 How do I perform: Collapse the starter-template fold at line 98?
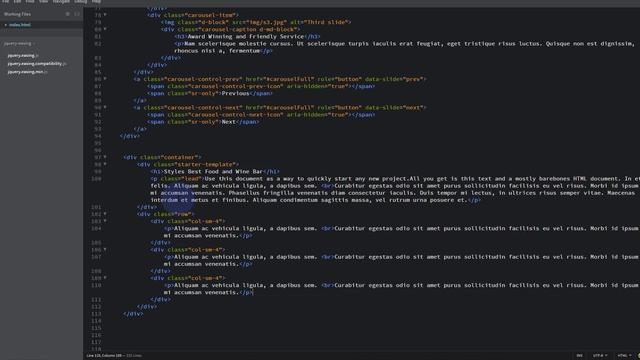click(x=105, y=164)
